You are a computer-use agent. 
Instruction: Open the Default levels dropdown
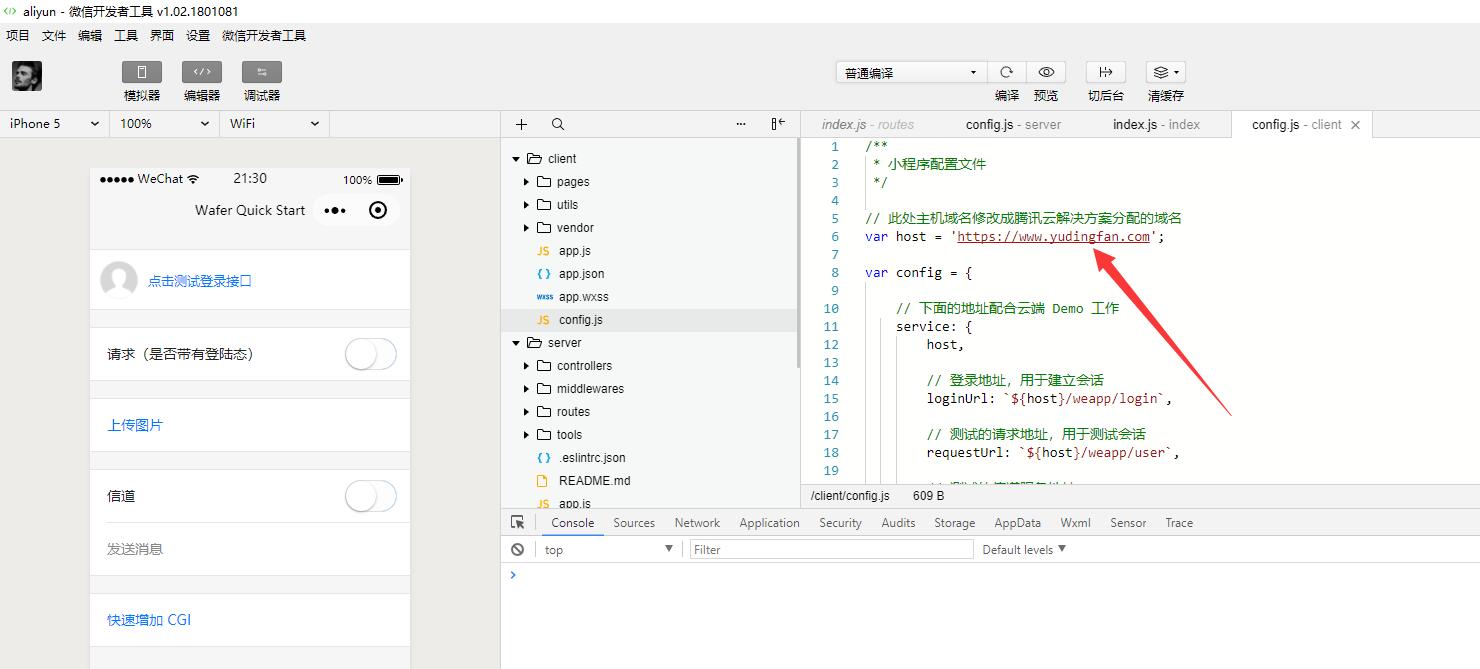pos(1024,549)
